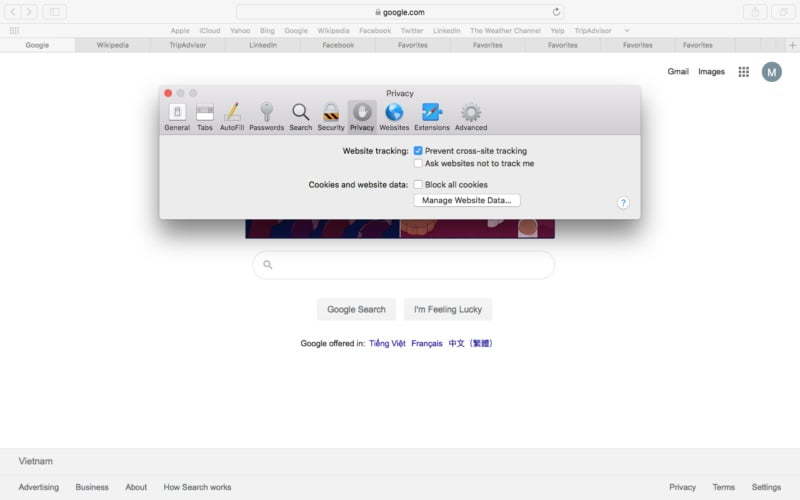Switch Google to Traditional Chinese
This screenshot has height=500, width=800.
pos(470,343)
